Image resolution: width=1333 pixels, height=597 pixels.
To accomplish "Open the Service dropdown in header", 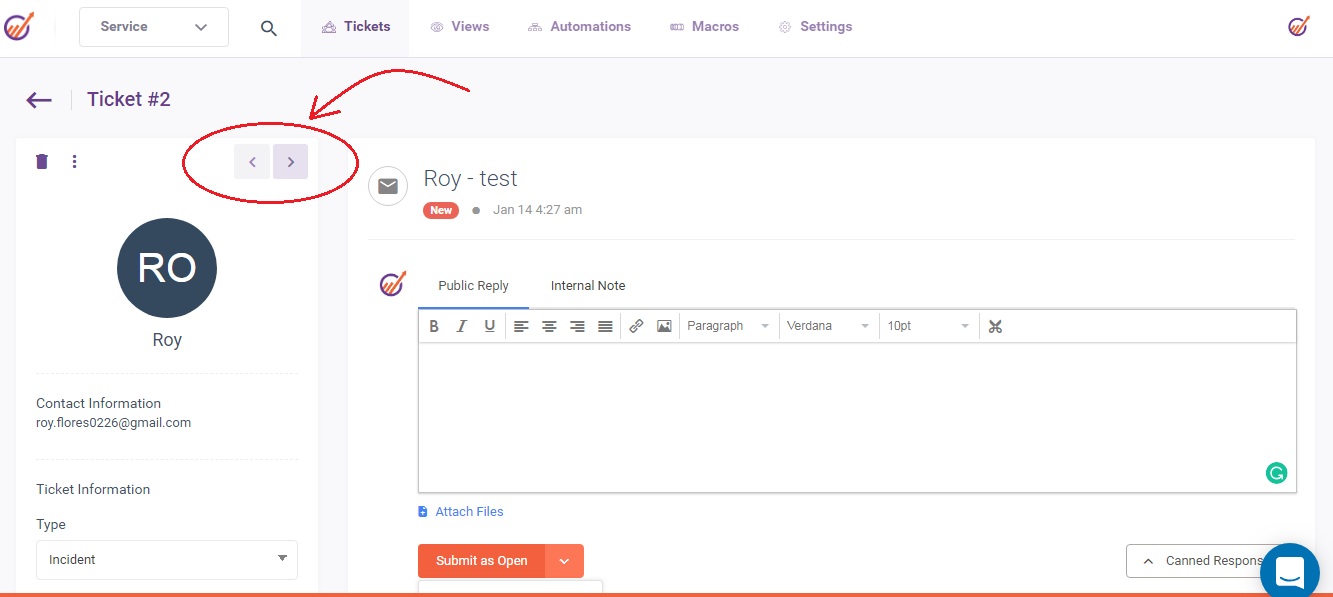I will [x=154, y=27].
